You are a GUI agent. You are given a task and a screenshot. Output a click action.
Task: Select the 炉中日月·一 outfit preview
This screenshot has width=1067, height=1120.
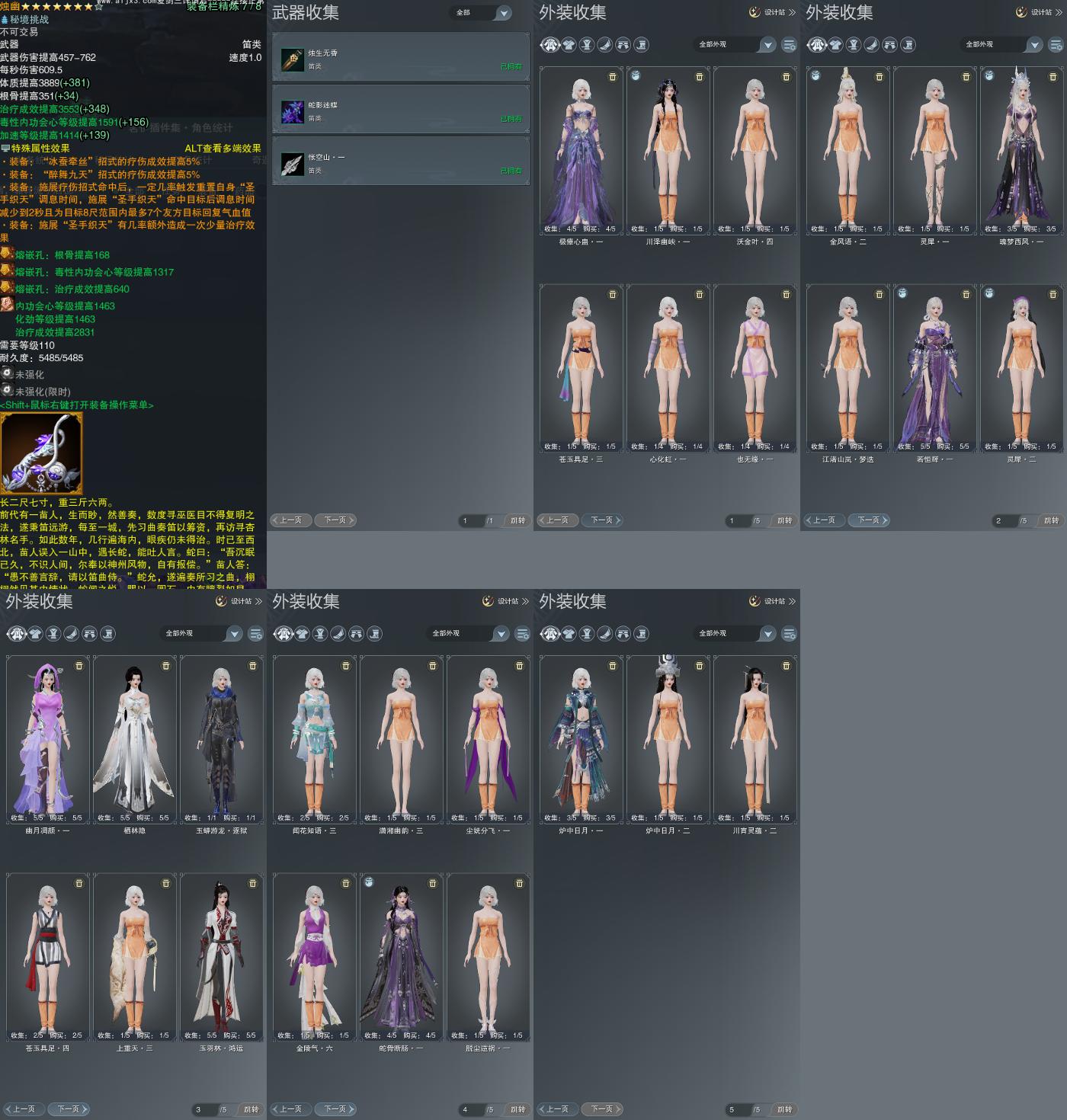pyautogui.click(x=582, y=739)
